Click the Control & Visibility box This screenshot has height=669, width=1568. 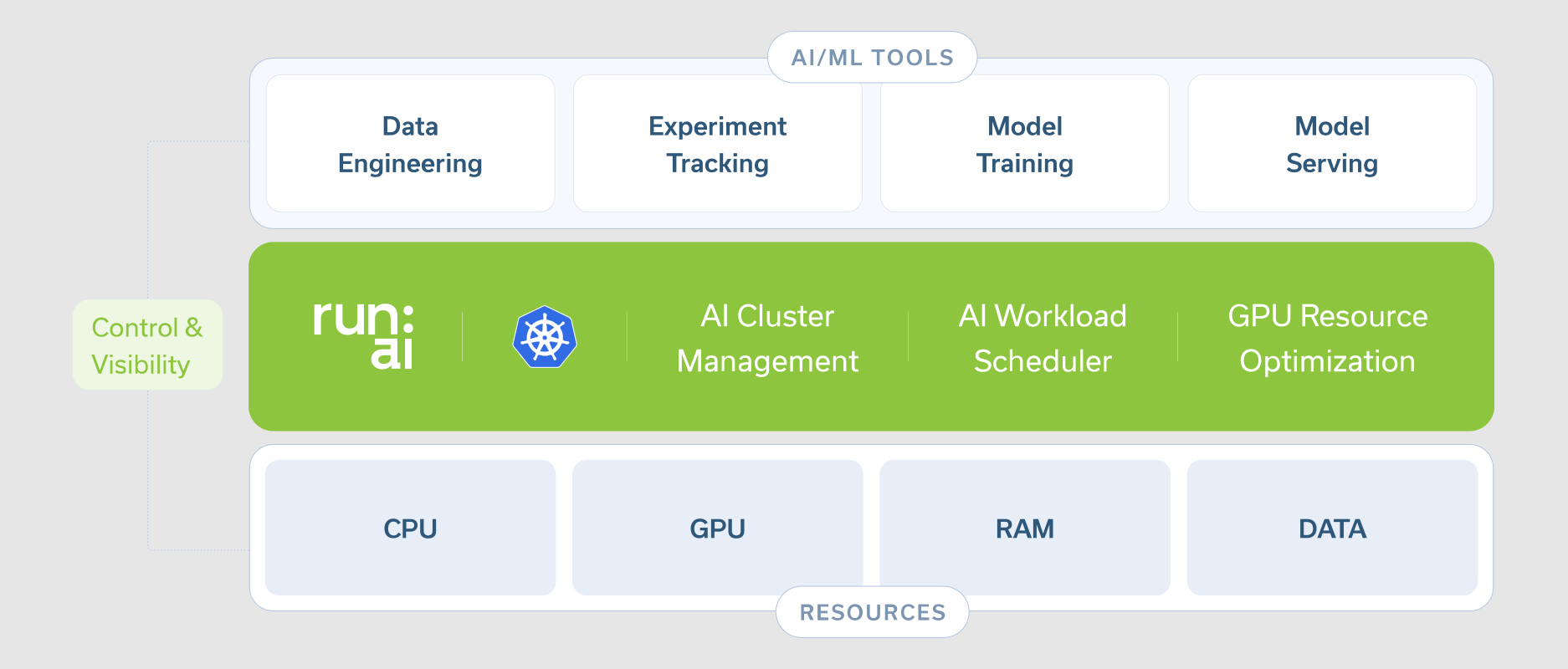point(147,345)
